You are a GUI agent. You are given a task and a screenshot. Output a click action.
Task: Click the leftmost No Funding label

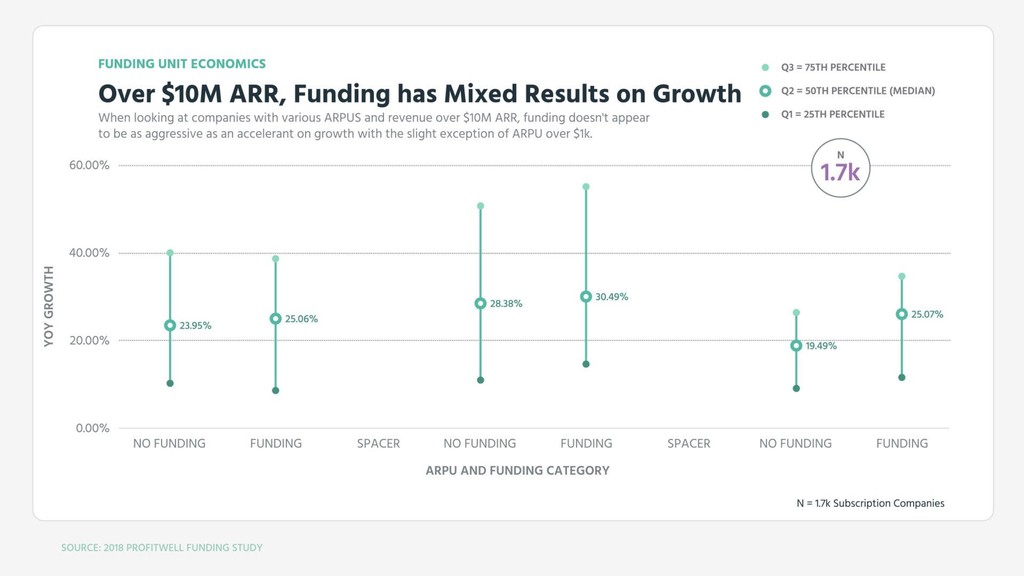[169, 443]
